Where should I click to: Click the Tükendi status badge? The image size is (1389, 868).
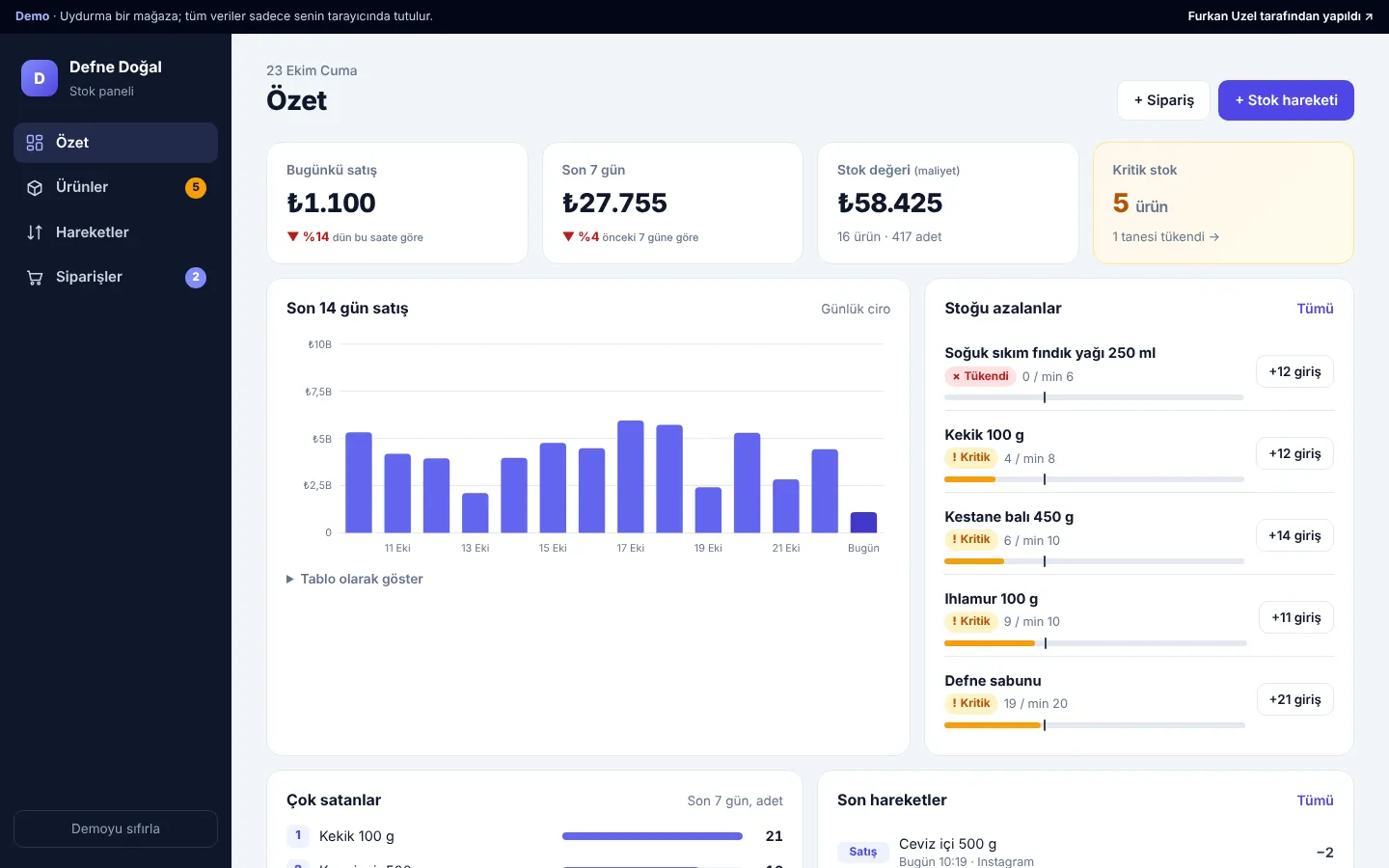tap(980, 376)
